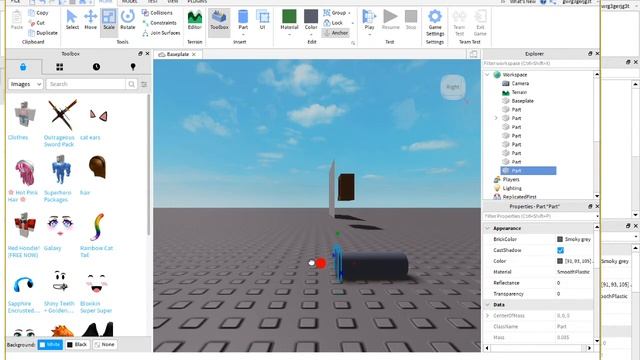Select the cat ears asset
The height and width of the screenshot is (360, 640).
[98, 116]
